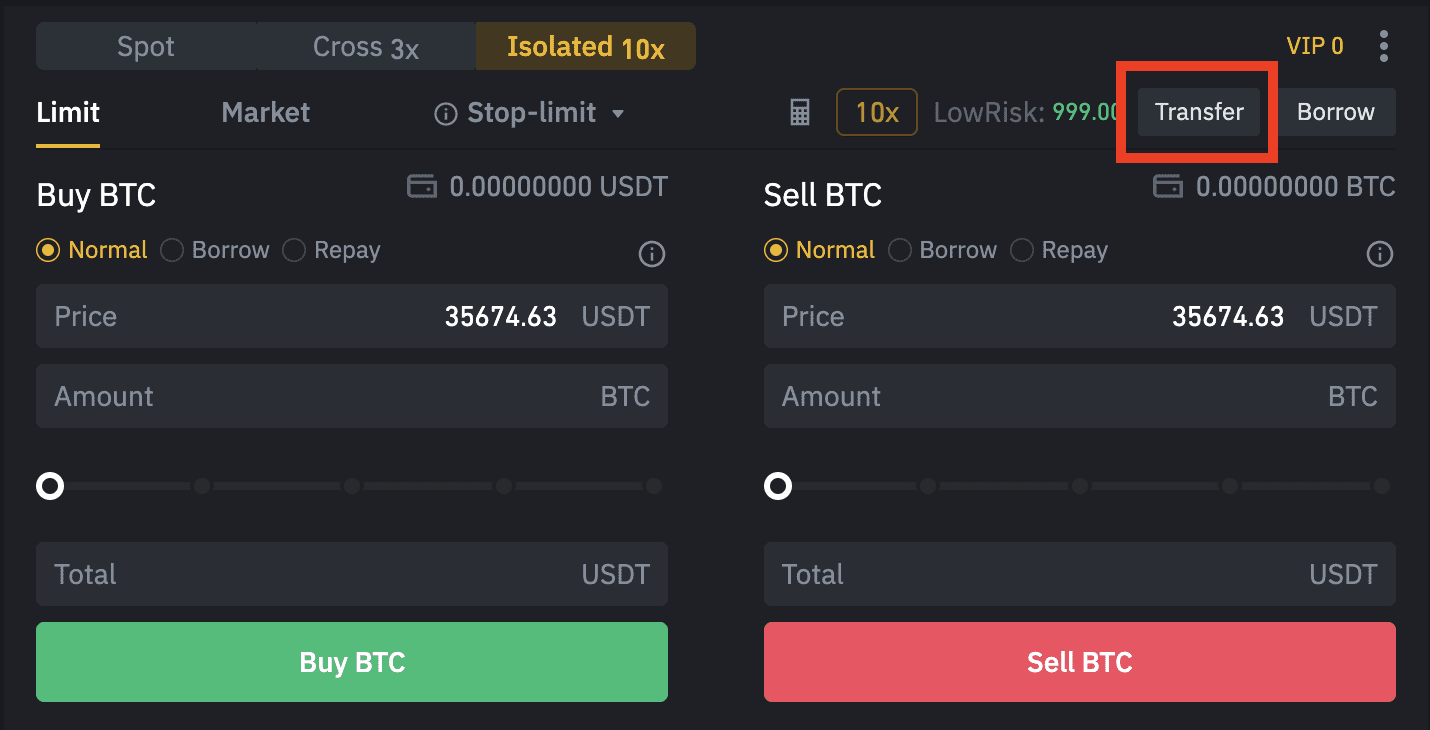The height and width of the screenshot is (730, 1430).
Task: Click the Transfer button
Action: click(x=1199, y=112)
